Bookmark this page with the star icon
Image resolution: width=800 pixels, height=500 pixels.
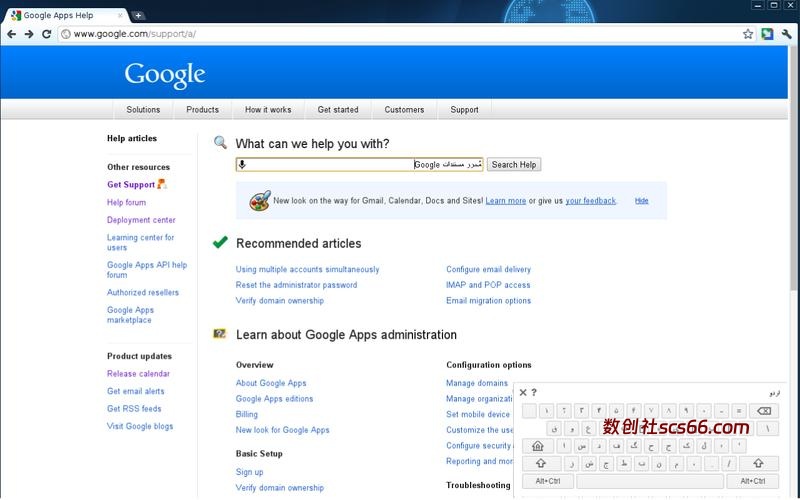click(748, 34)
